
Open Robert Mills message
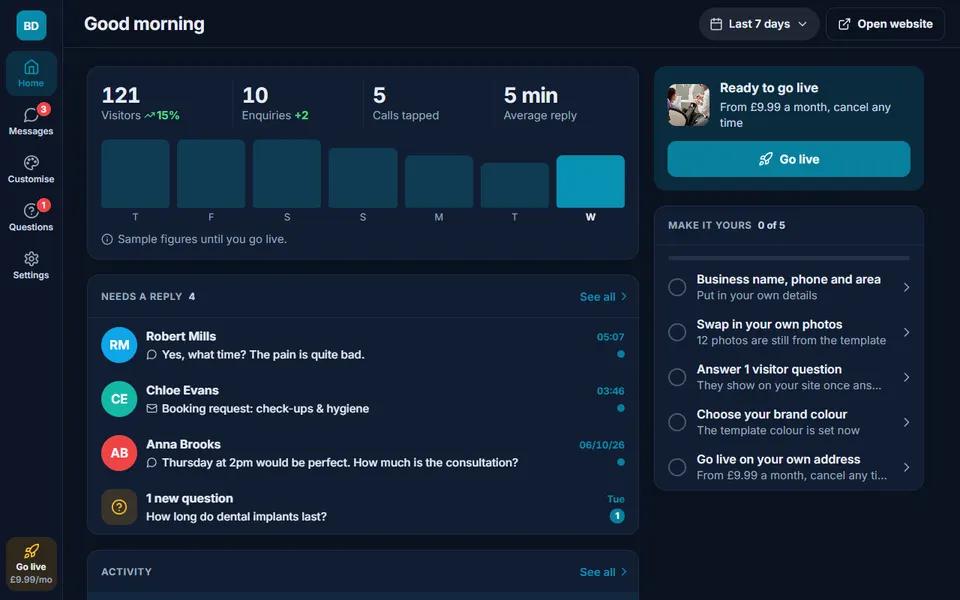362,345
